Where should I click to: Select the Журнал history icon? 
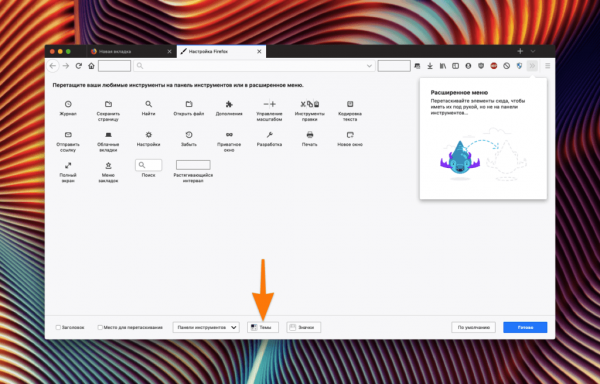point(68,104)
